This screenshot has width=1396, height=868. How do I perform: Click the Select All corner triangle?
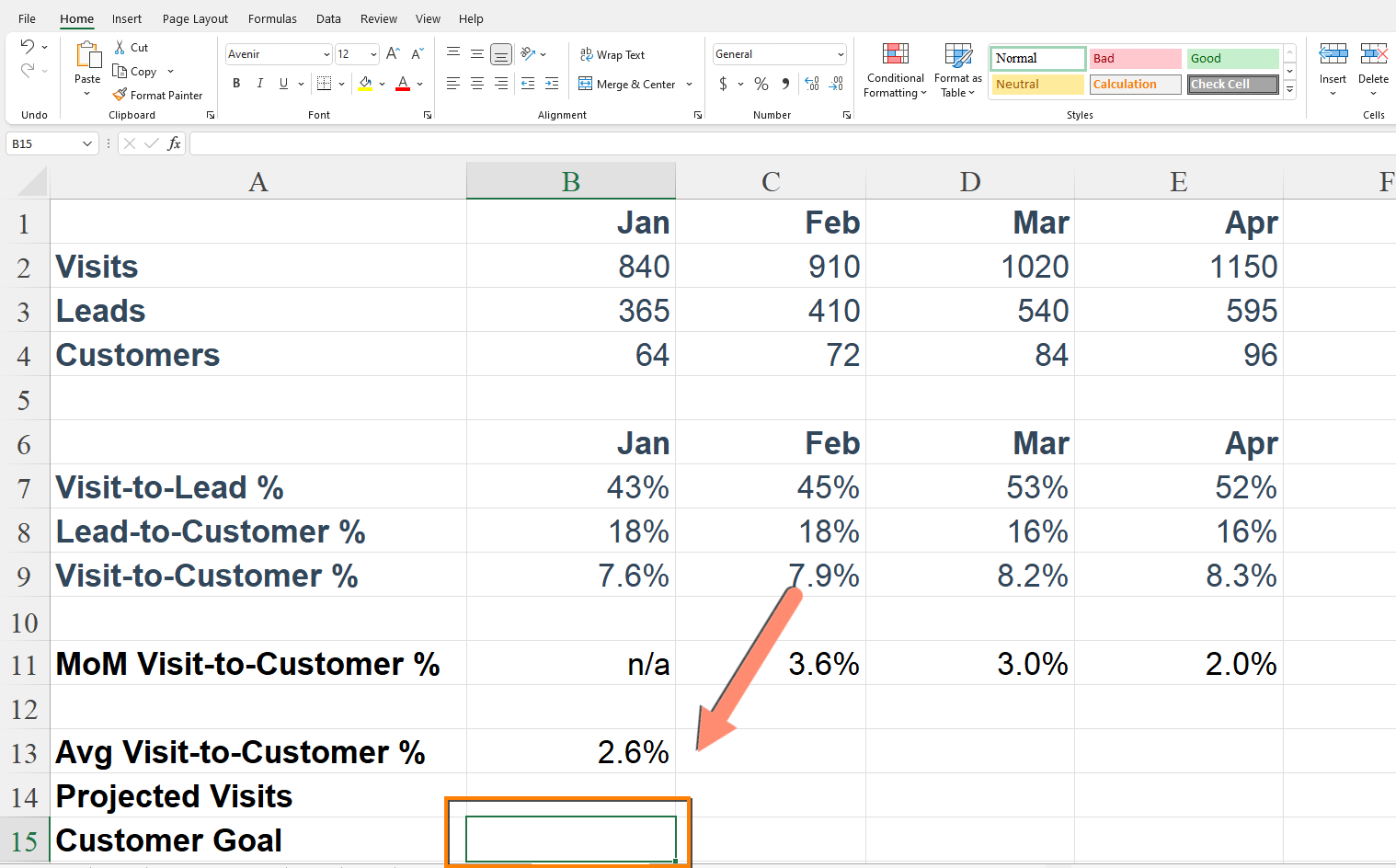32,182
